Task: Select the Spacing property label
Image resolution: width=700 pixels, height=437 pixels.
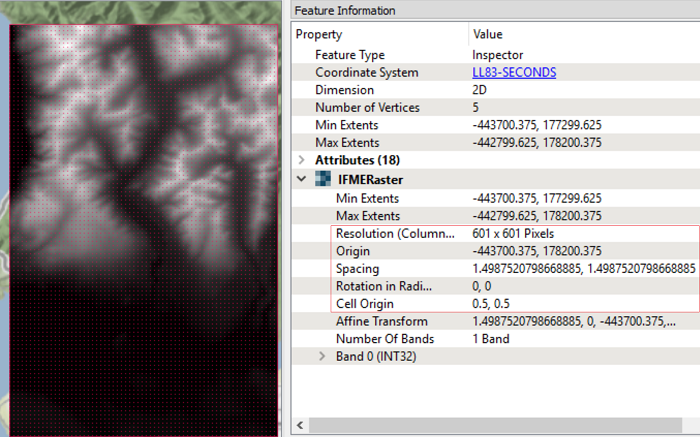Action: [x=357, y=269]
